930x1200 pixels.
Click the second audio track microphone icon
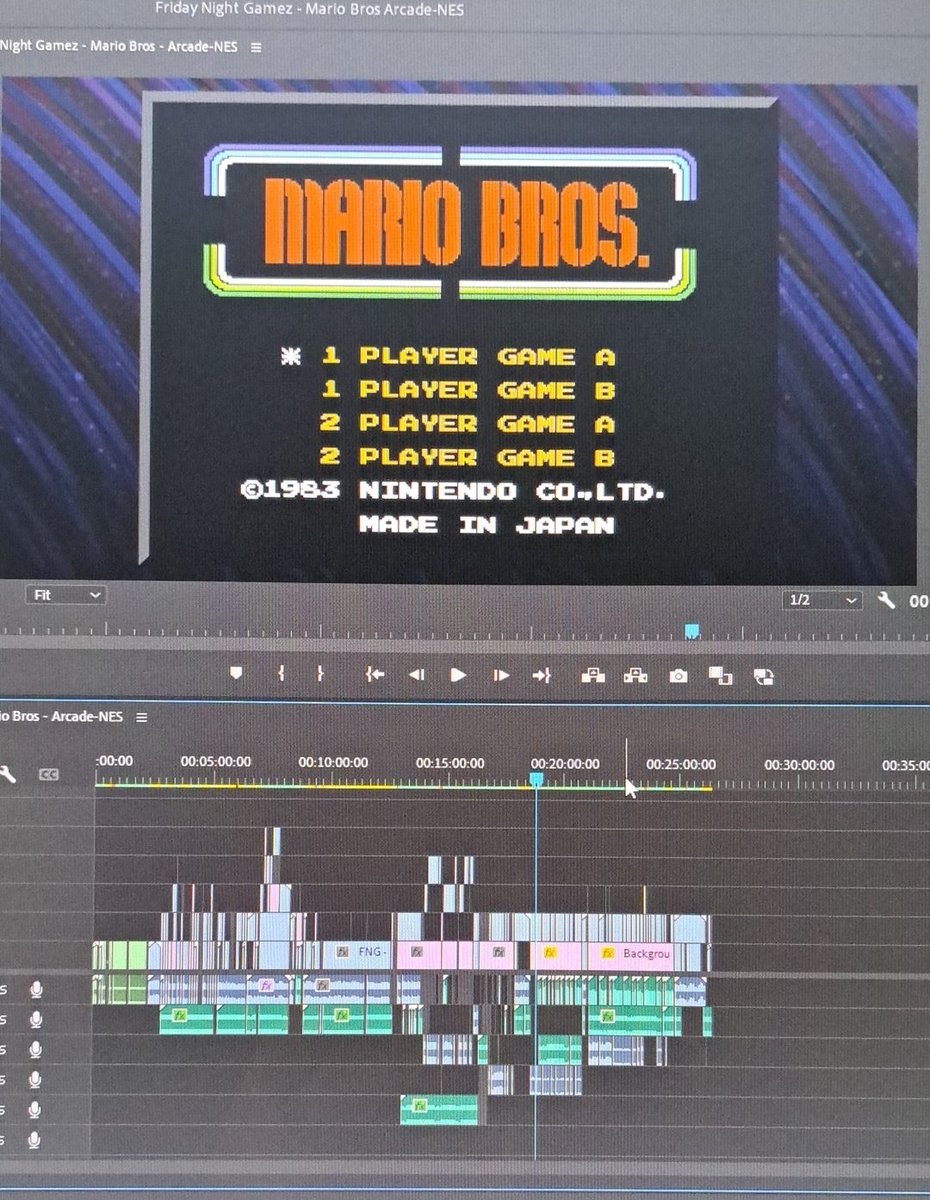[36, 1020]
